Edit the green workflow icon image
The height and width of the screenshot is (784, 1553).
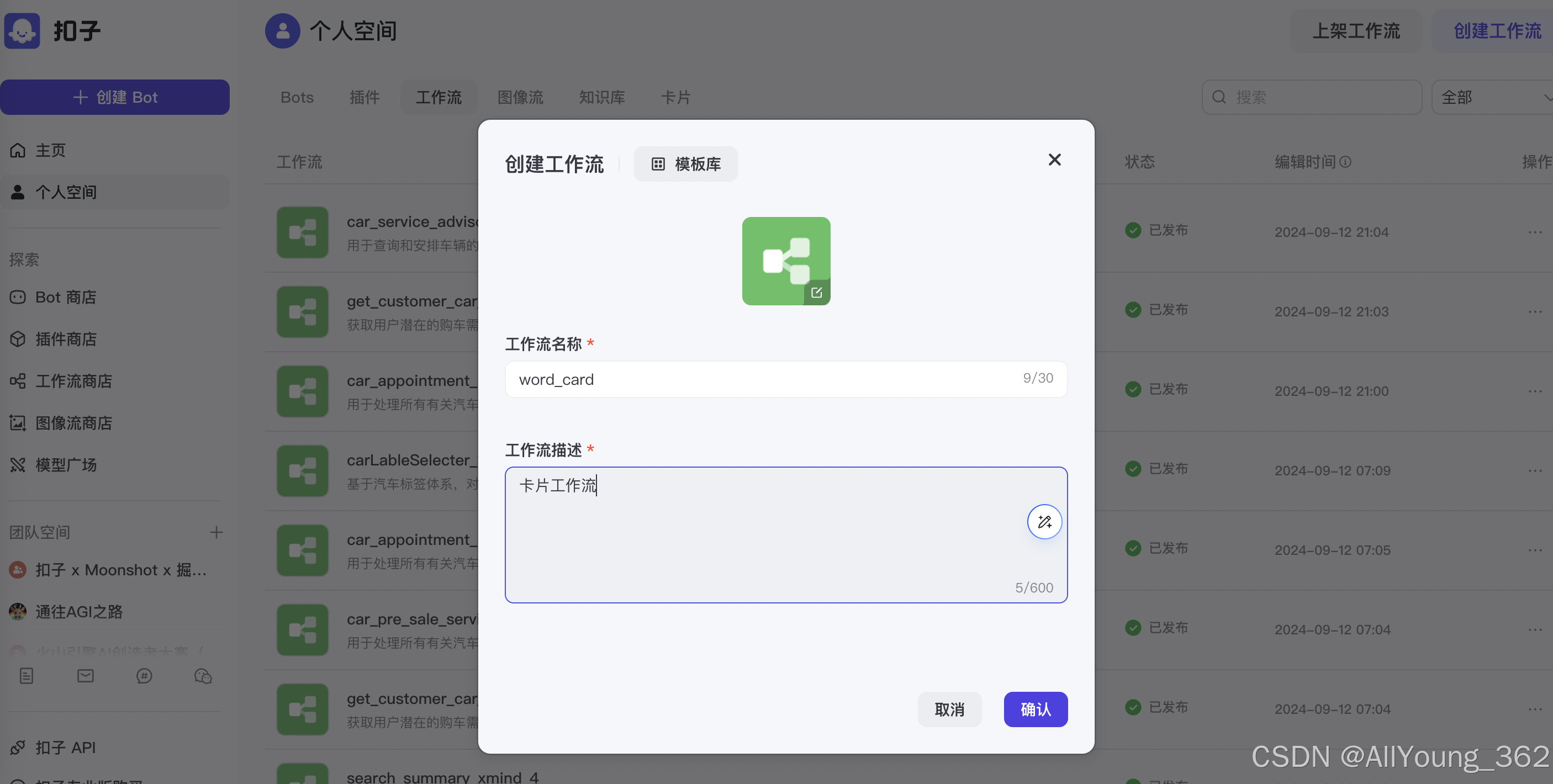tap(816, 292)
